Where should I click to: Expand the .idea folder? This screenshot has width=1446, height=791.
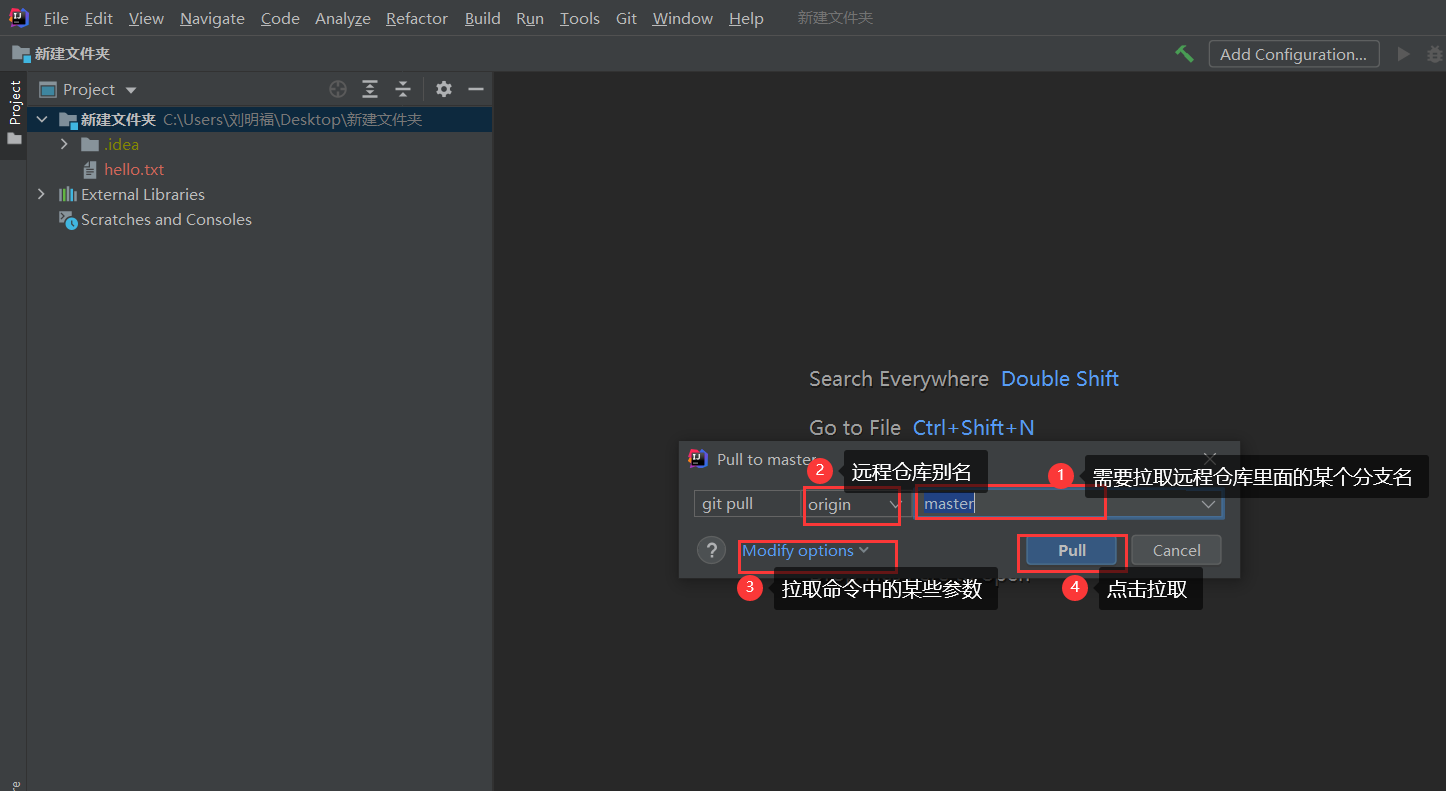pyautogui.click(x=64, y=145)
